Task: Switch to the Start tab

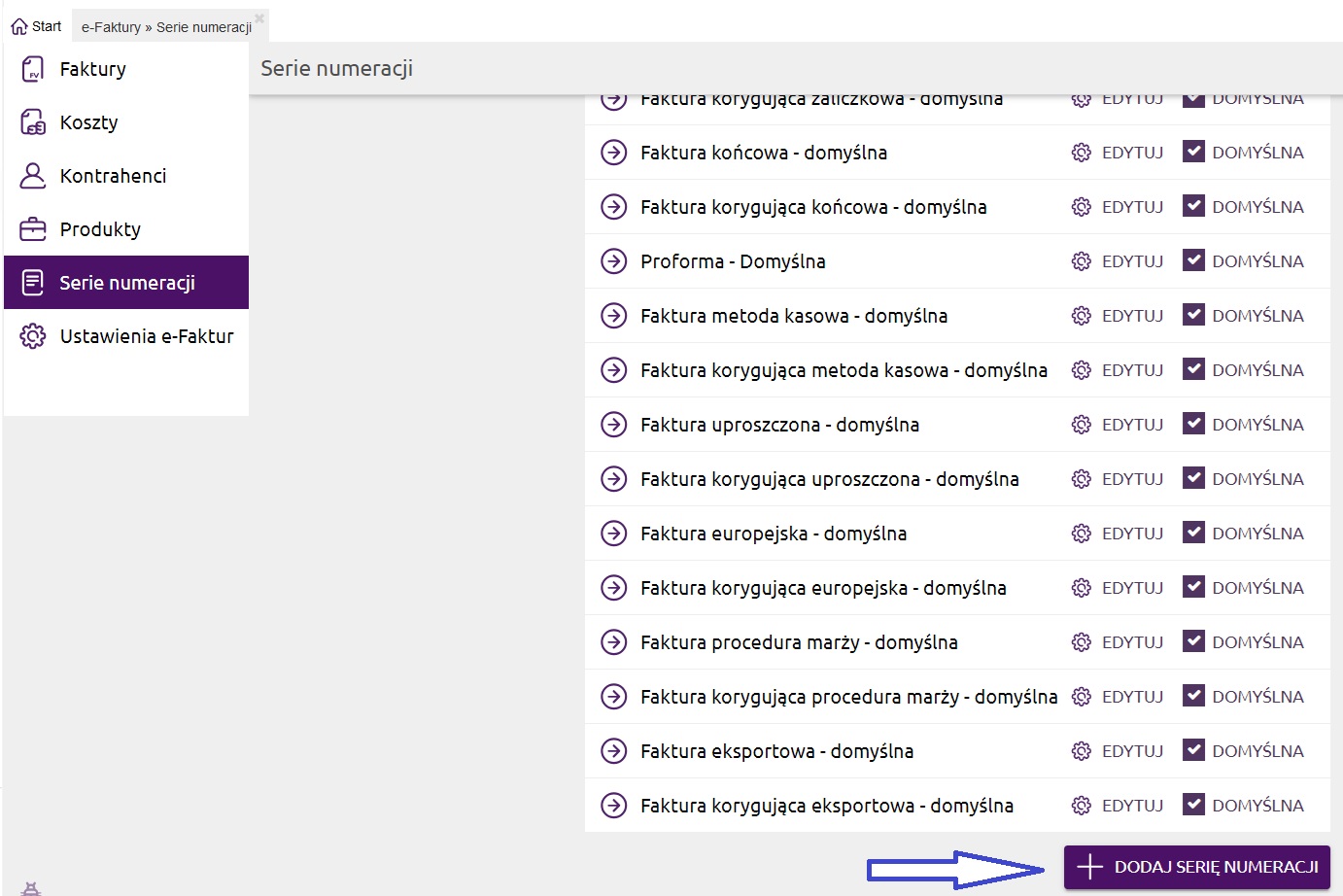Action: (x=36, y=26)
